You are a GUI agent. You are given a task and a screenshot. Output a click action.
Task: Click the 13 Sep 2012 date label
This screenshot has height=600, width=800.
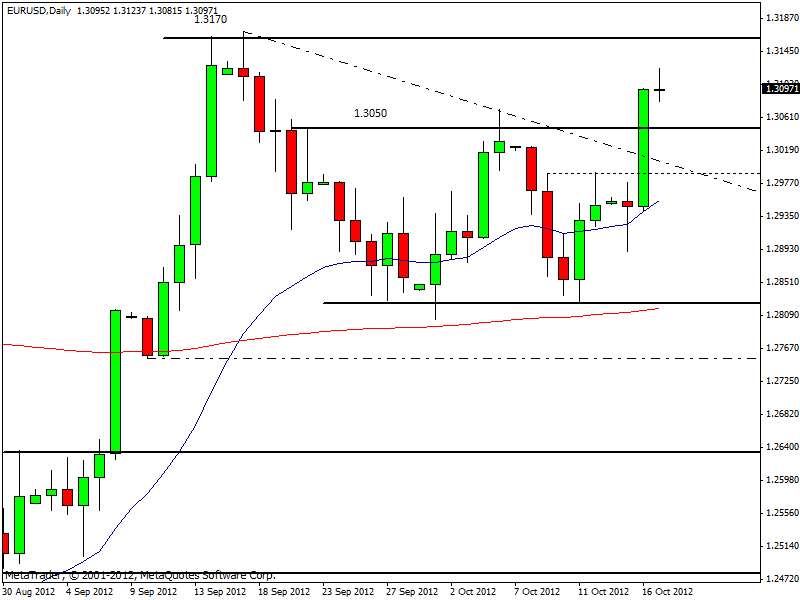218,591
